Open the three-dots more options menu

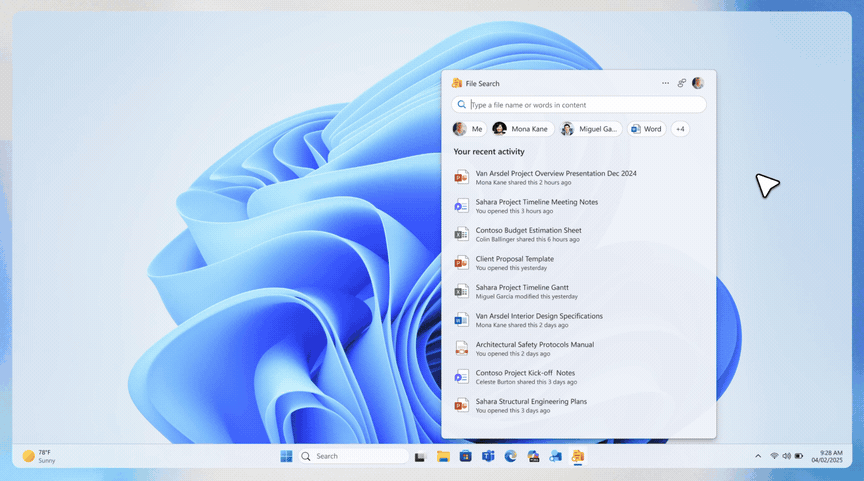(665, 83)
